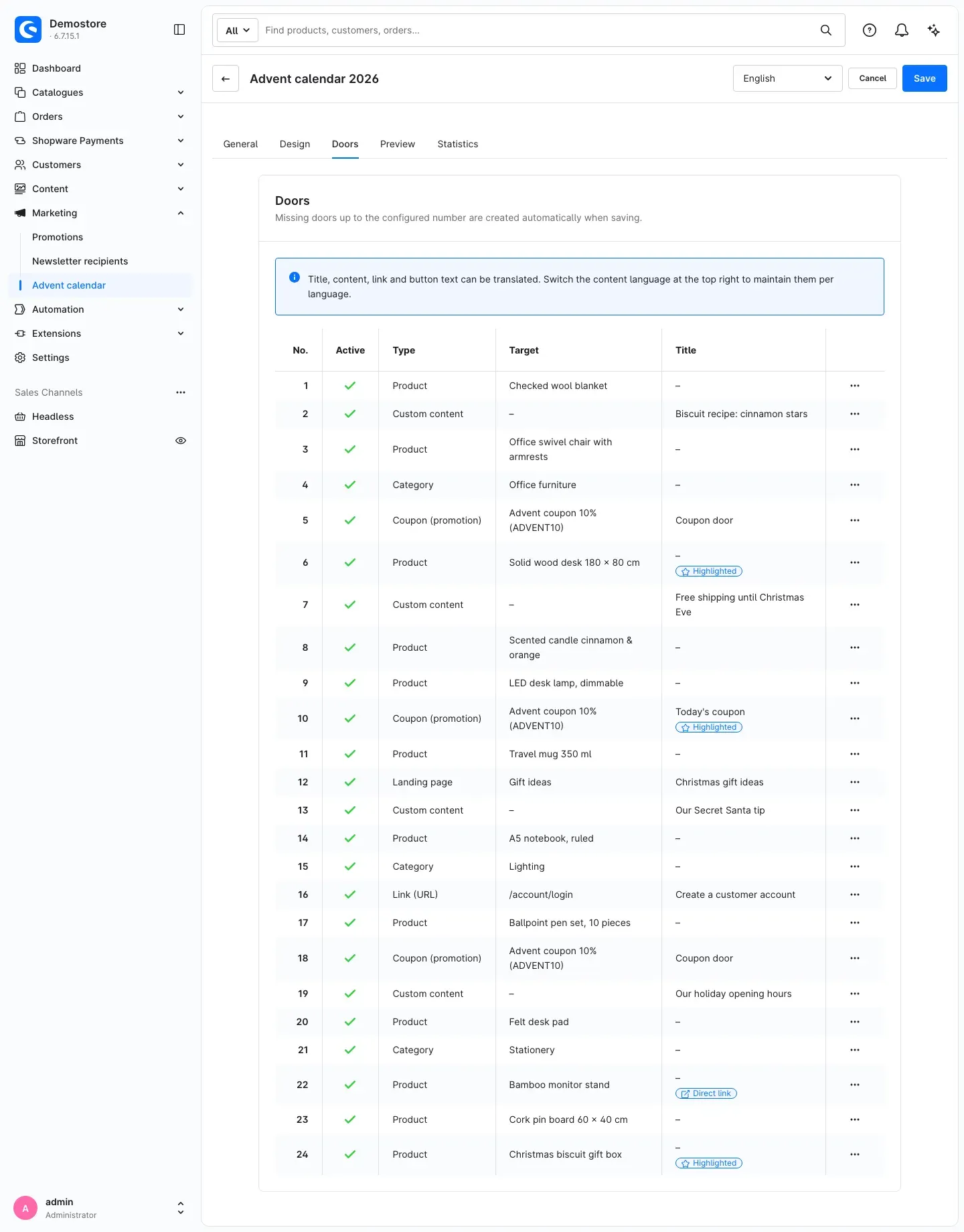964x1232 pixels.
Task: Open the Sales Channels more-options menu
Action: click(181, 392)
